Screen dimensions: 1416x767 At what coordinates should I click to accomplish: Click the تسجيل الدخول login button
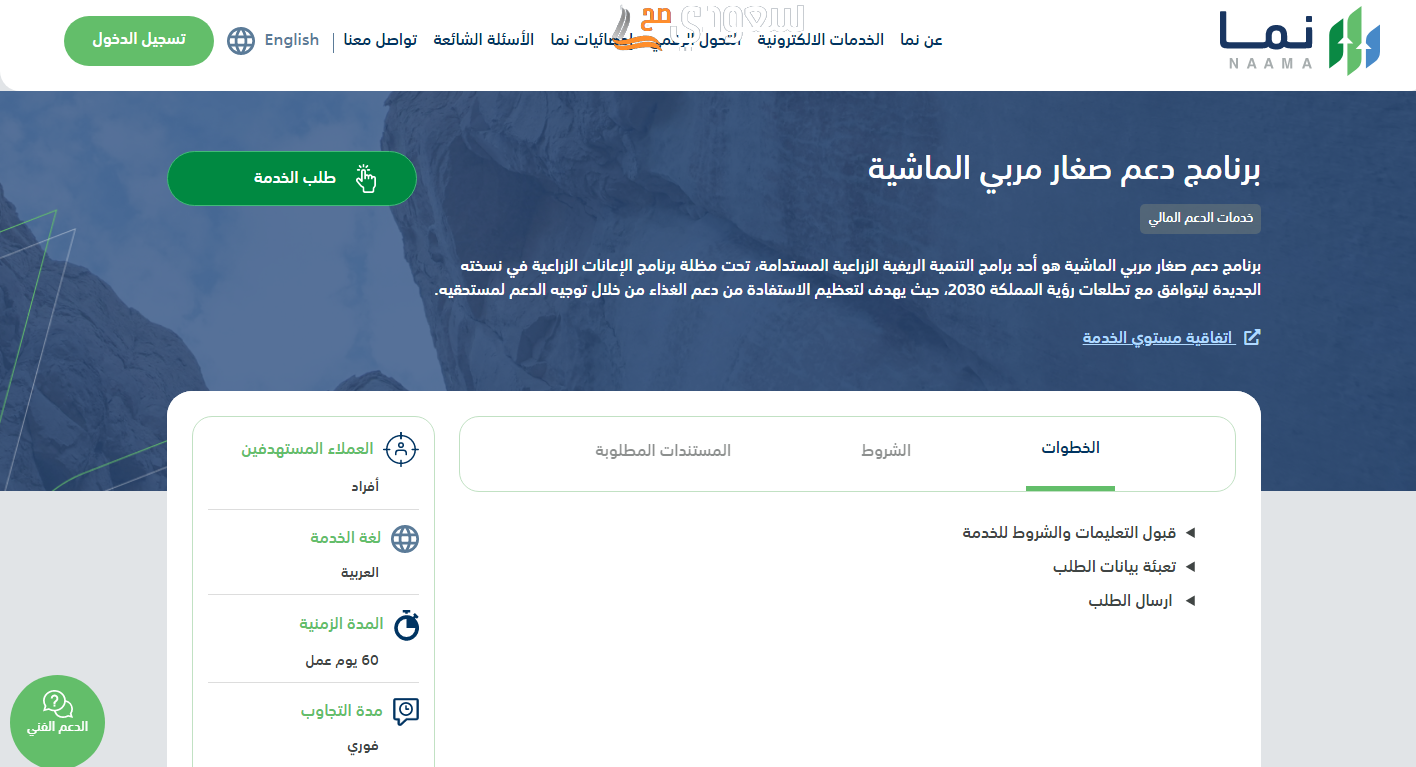point(139,41)
